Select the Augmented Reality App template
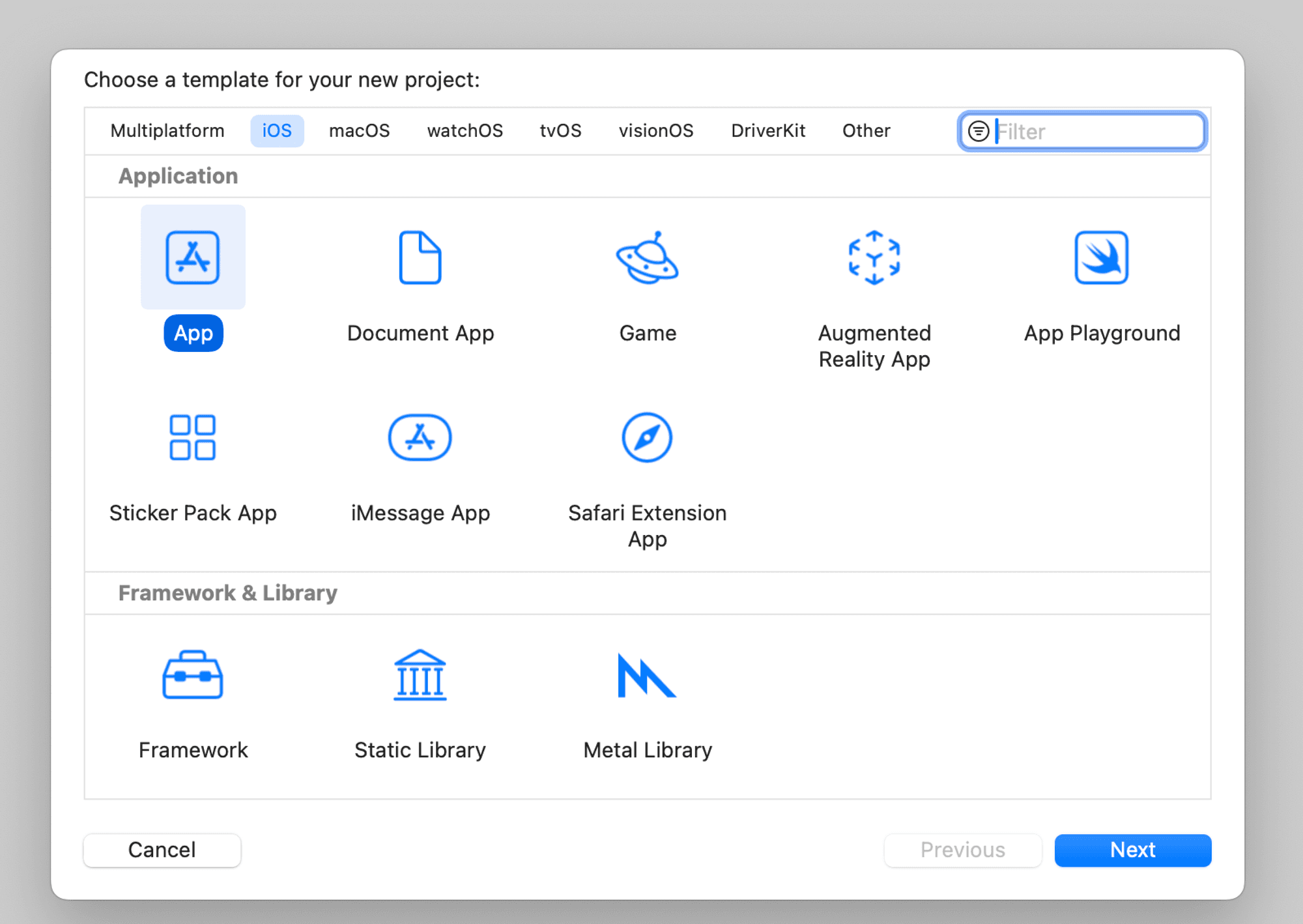Viewport: 1303px width, 924px height. 874,258
